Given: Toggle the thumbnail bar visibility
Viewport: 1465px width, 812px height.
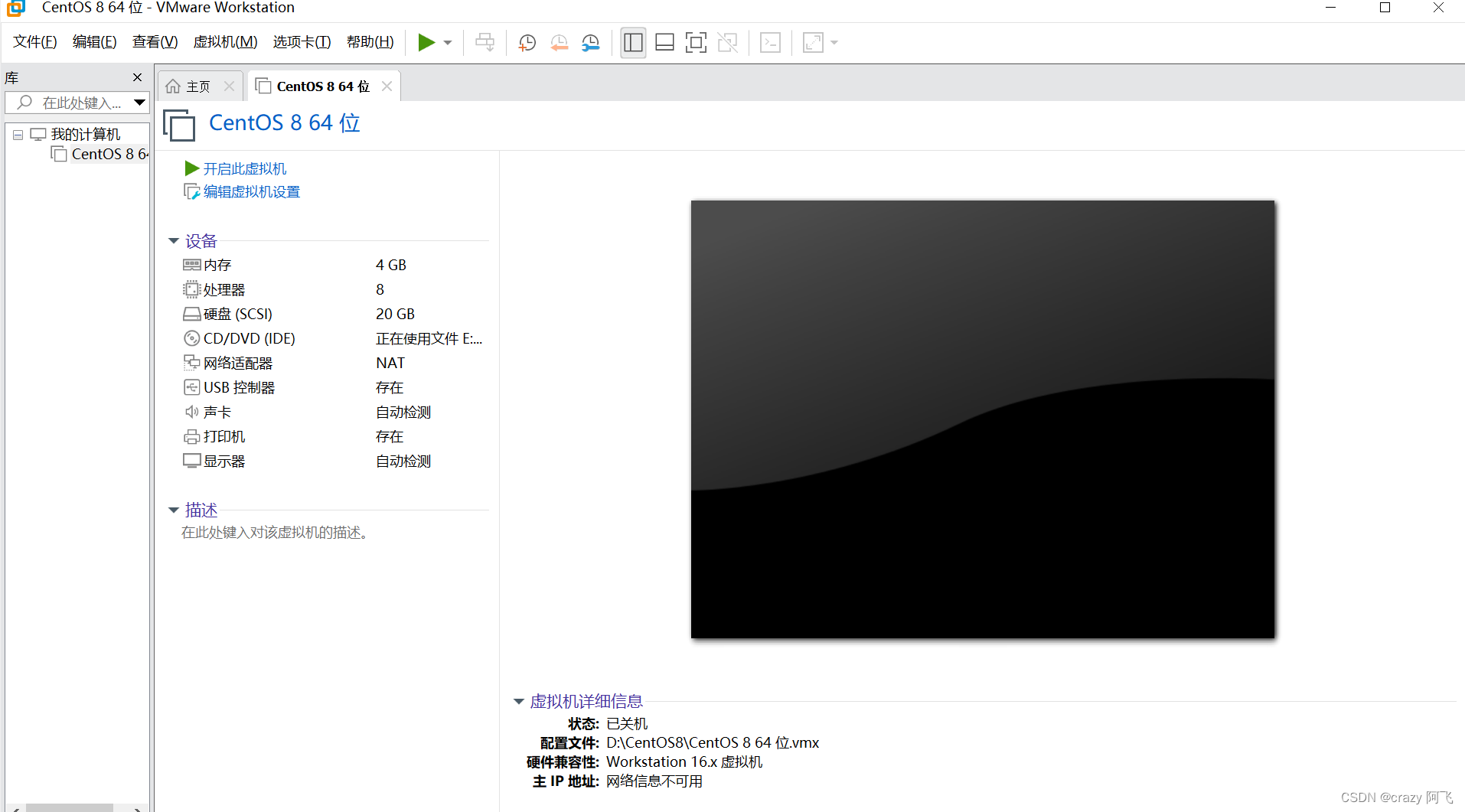Looking at the screenshot, I should [x=664, y=42].
